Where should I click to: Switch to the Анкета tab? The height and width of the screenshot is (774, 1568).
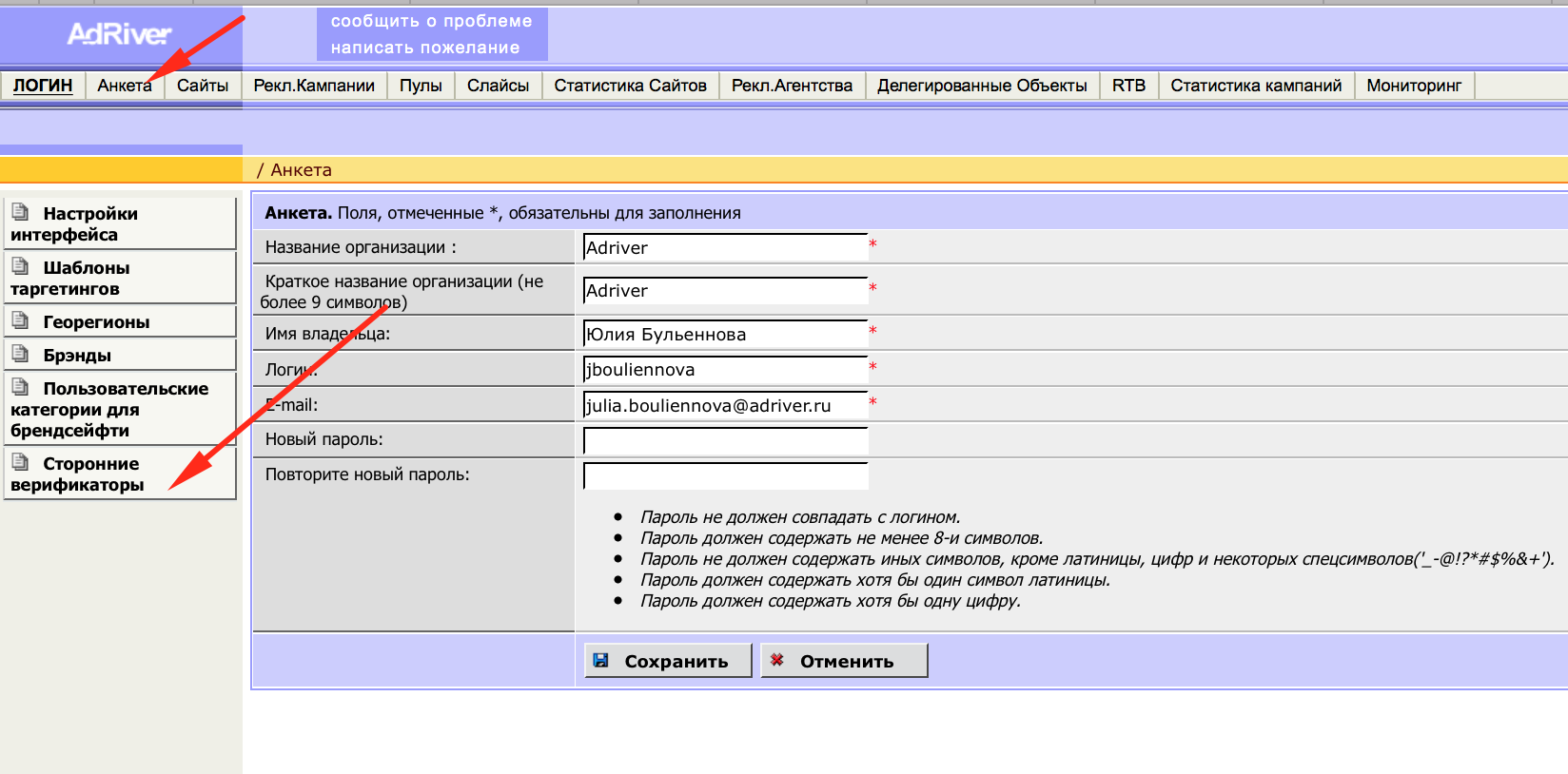(x=125, y=86)
